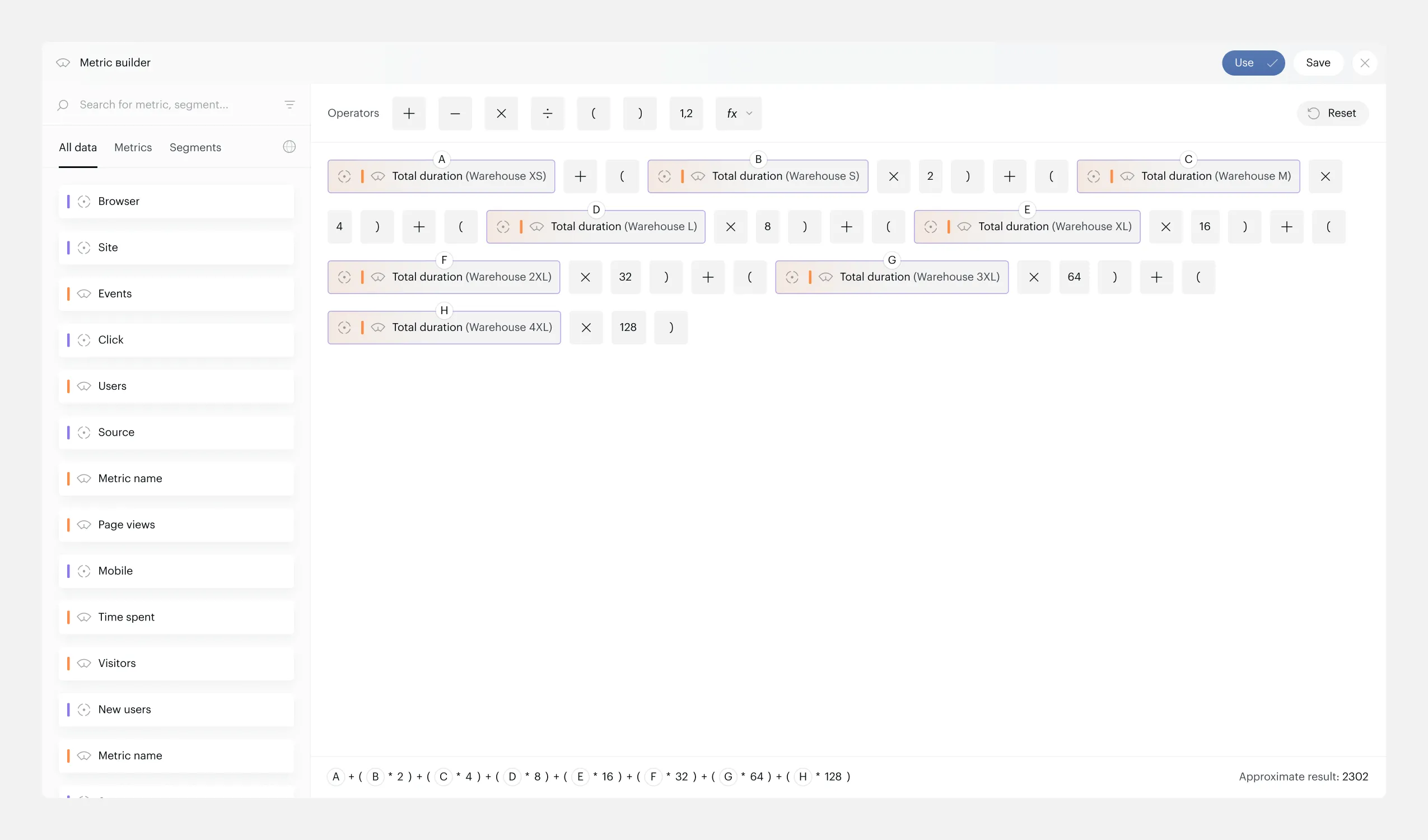
Task: Switch to the Segments tab
Action: click(x=195, y=147)
